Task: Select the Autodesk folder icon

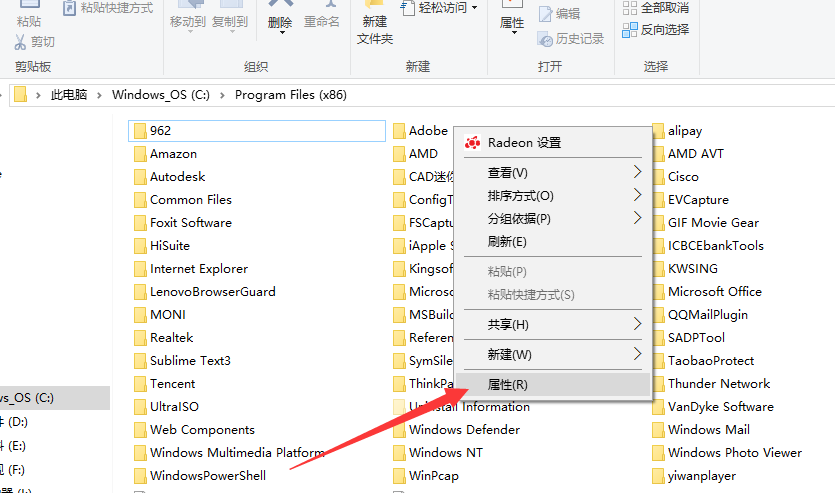Action: (140, 177)
